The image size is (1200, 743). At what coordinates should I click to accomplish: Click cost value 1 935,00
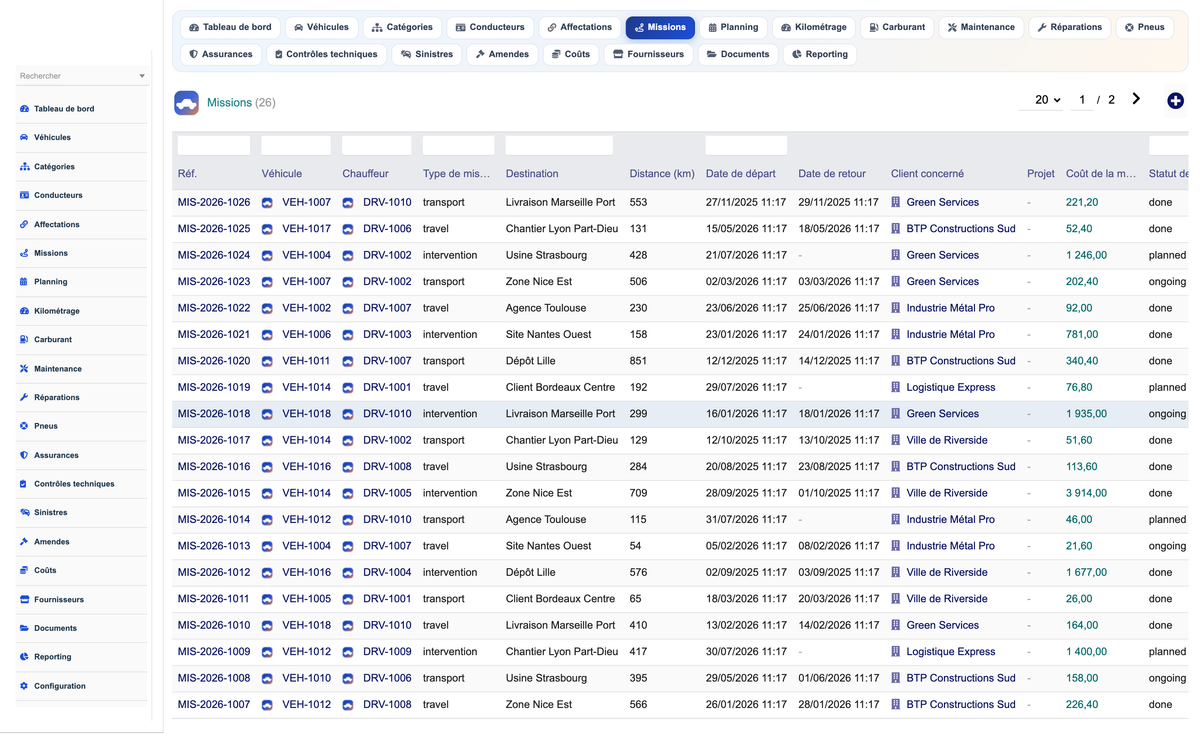pos(1086,414)
